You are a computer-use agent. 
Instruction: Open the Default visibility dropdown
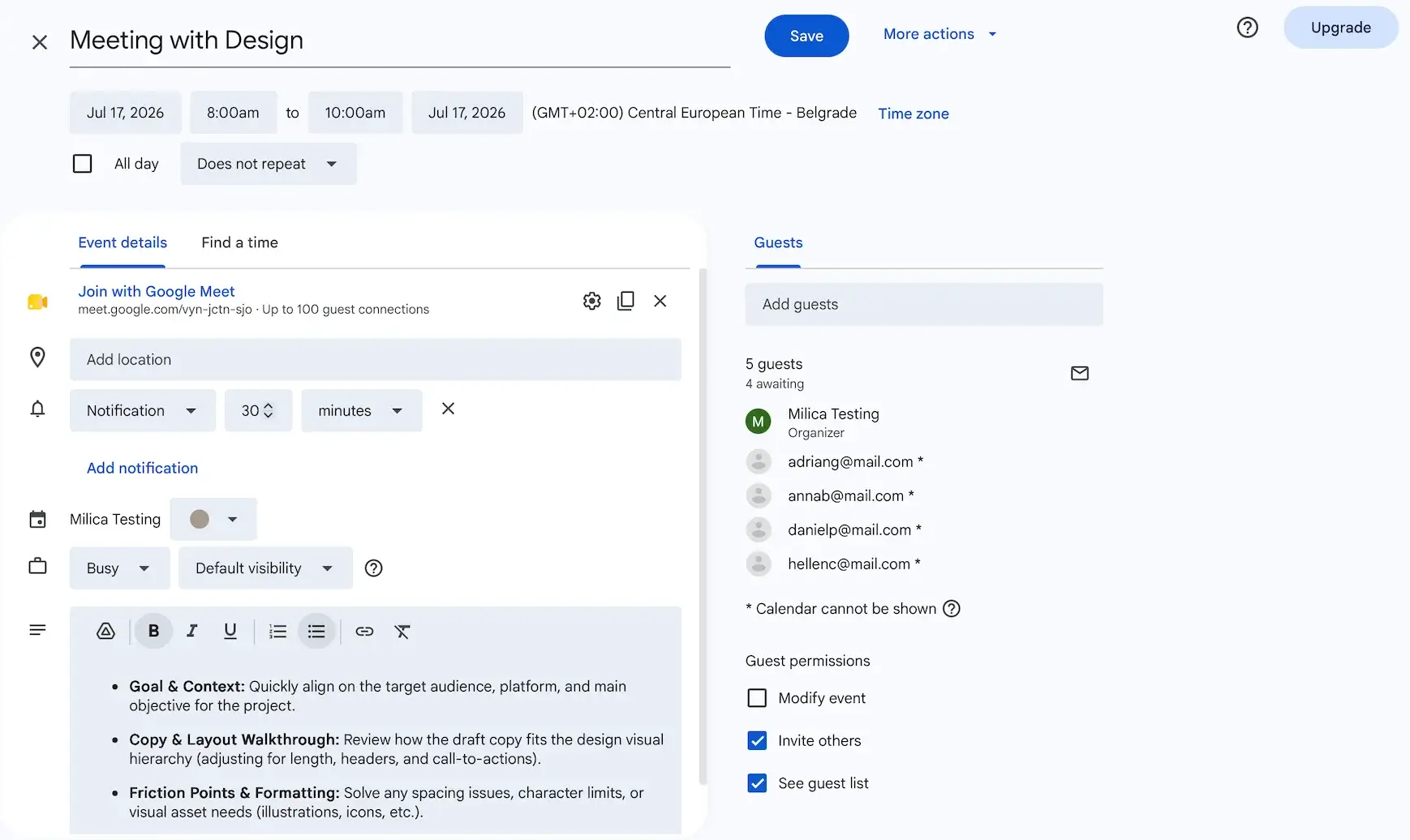tap(265, 568)
